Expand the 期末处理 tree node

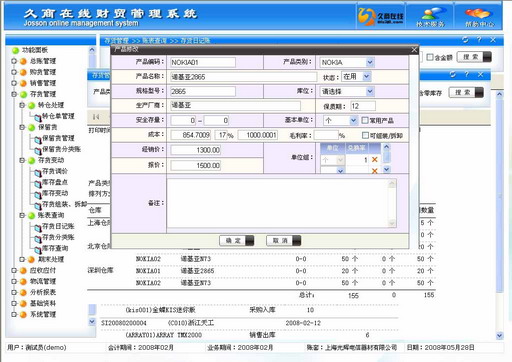click(22, 259)
